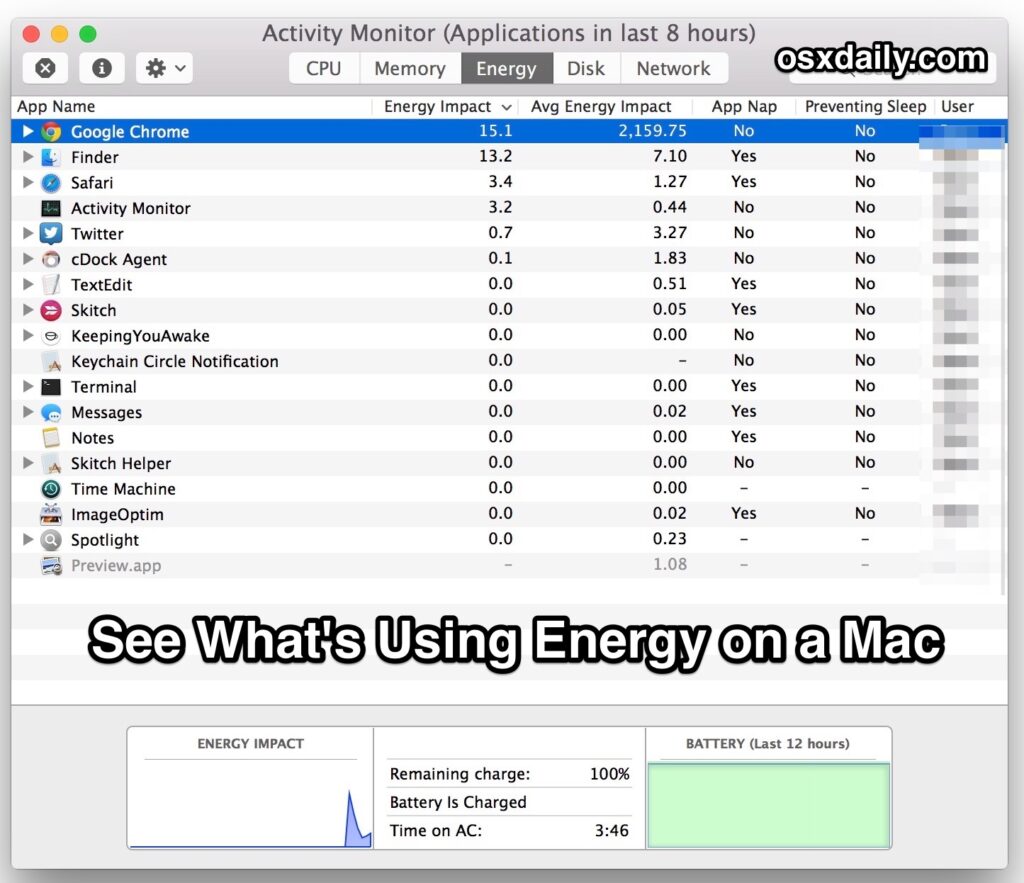
Task: Open the Network tab
Action: pos(673,68)
